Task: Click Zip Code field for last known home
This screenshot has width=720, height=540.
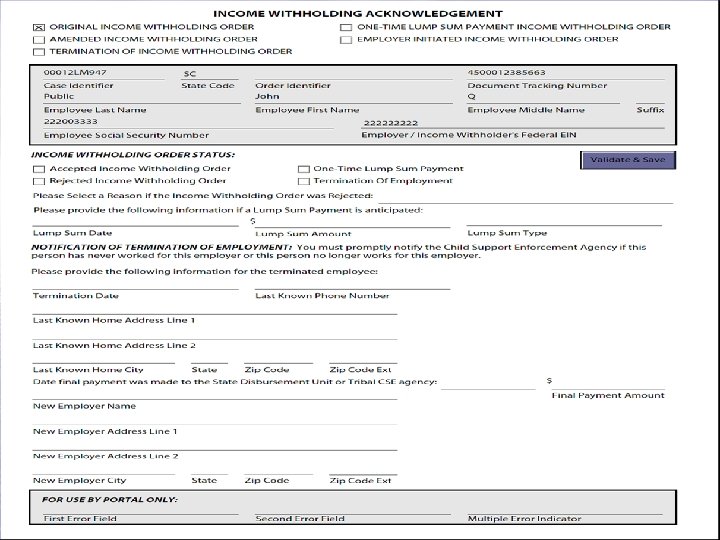Action: 279,358
